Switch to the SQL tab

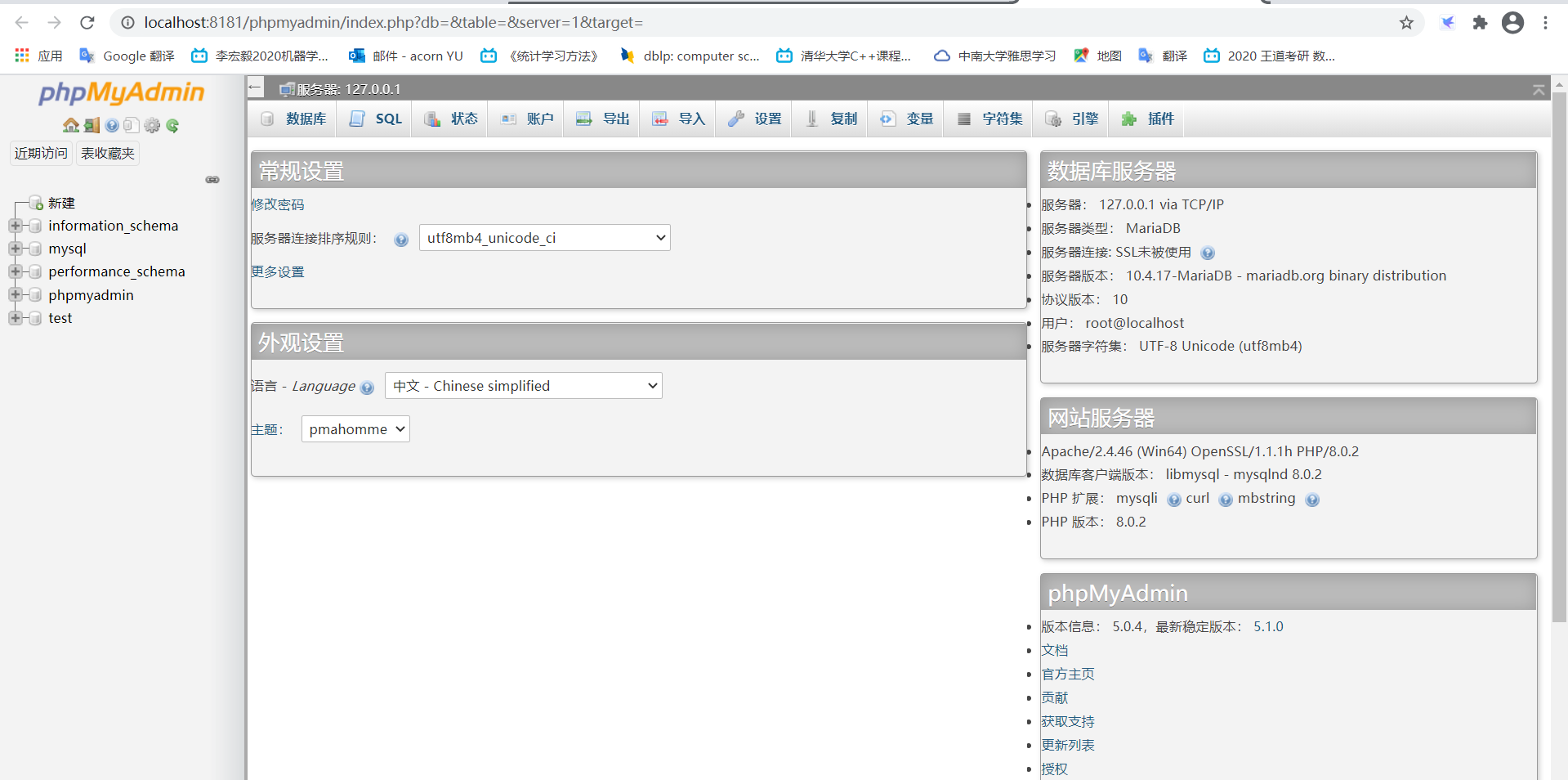click(375, 119)
